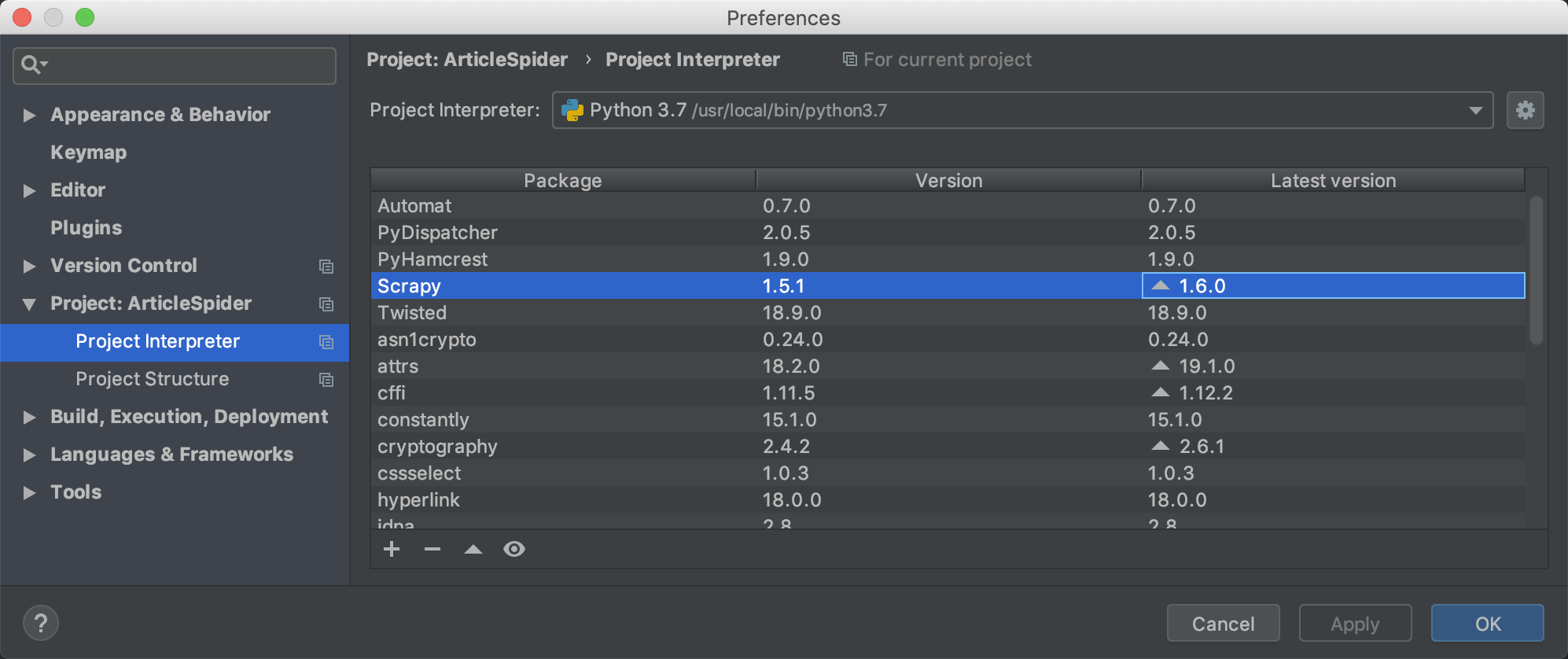
Task: Select the cffi package row
Action: click(x=948, y=393)
